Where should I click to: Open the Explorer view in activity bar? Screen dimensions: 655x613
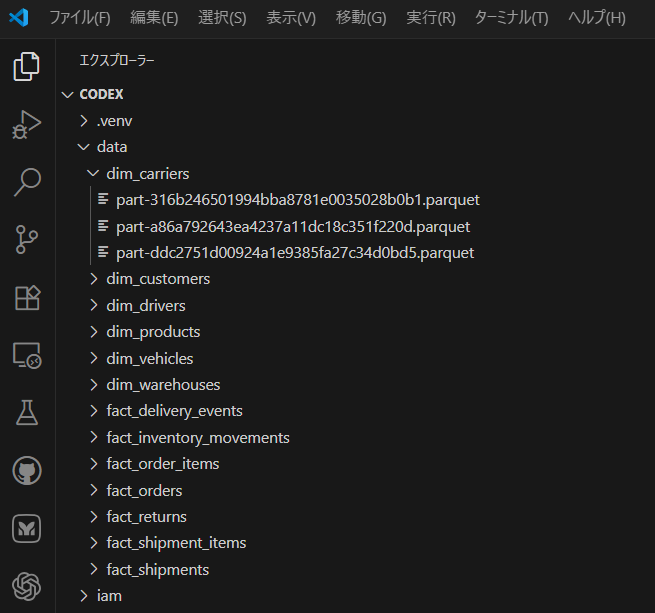27,66
